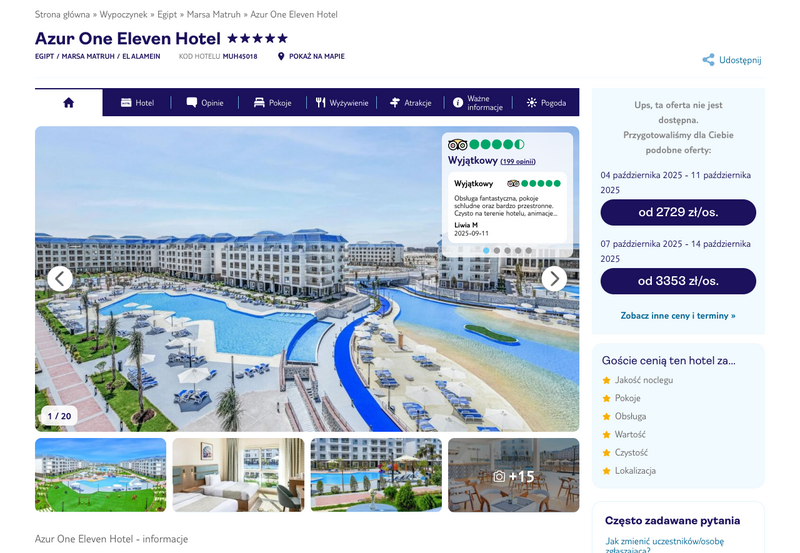The image size is (800, 553).
Task: Select the second review carousel dot
Action: 497,250
